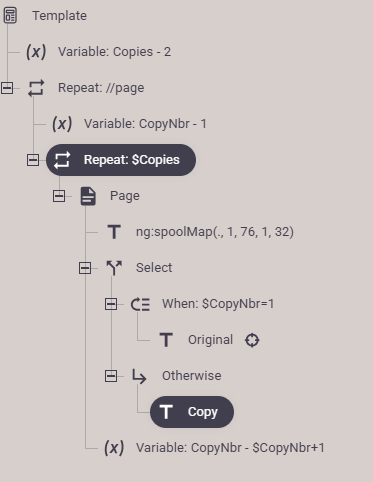Select the highlighted Repeat: $Copies item
This screenshot has width=373, height=482.
pos(121,160)
